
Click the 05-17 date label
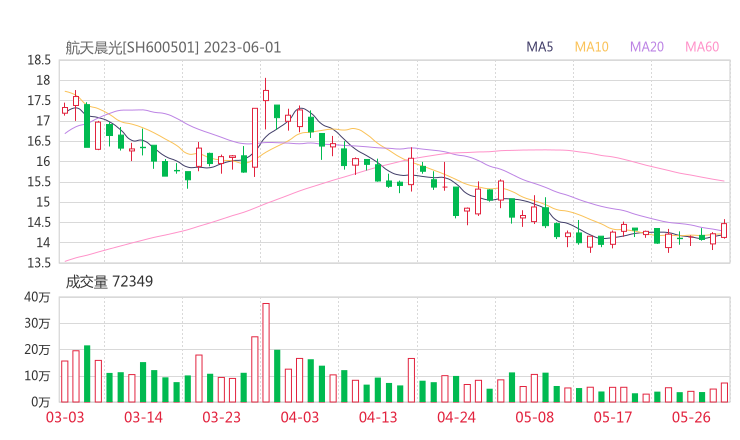click(x=613, y=418)
